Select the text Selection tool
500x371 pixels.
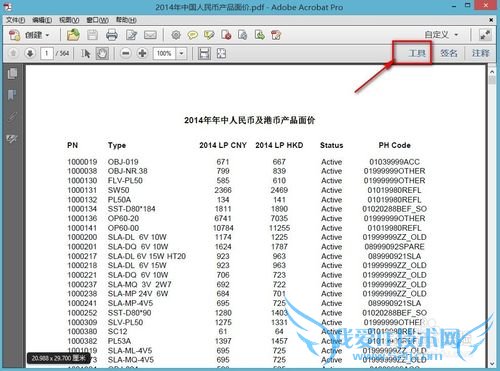click(86, 53)
